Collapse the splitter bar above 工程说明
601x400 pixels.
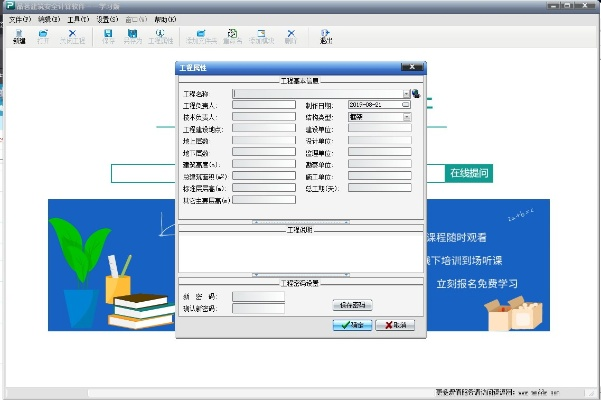[x=301, y=220]
